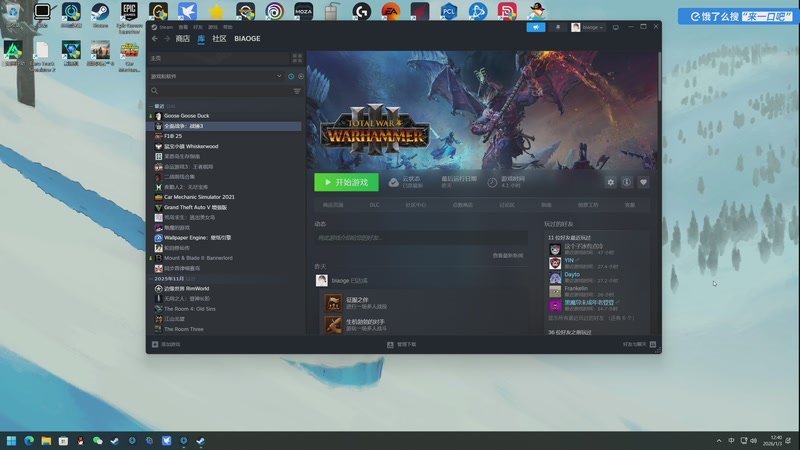The width and height of the screenshot is (800, 450).
Task: Open the 游戏和软件 filter dropdown
Action: [216, 76]
